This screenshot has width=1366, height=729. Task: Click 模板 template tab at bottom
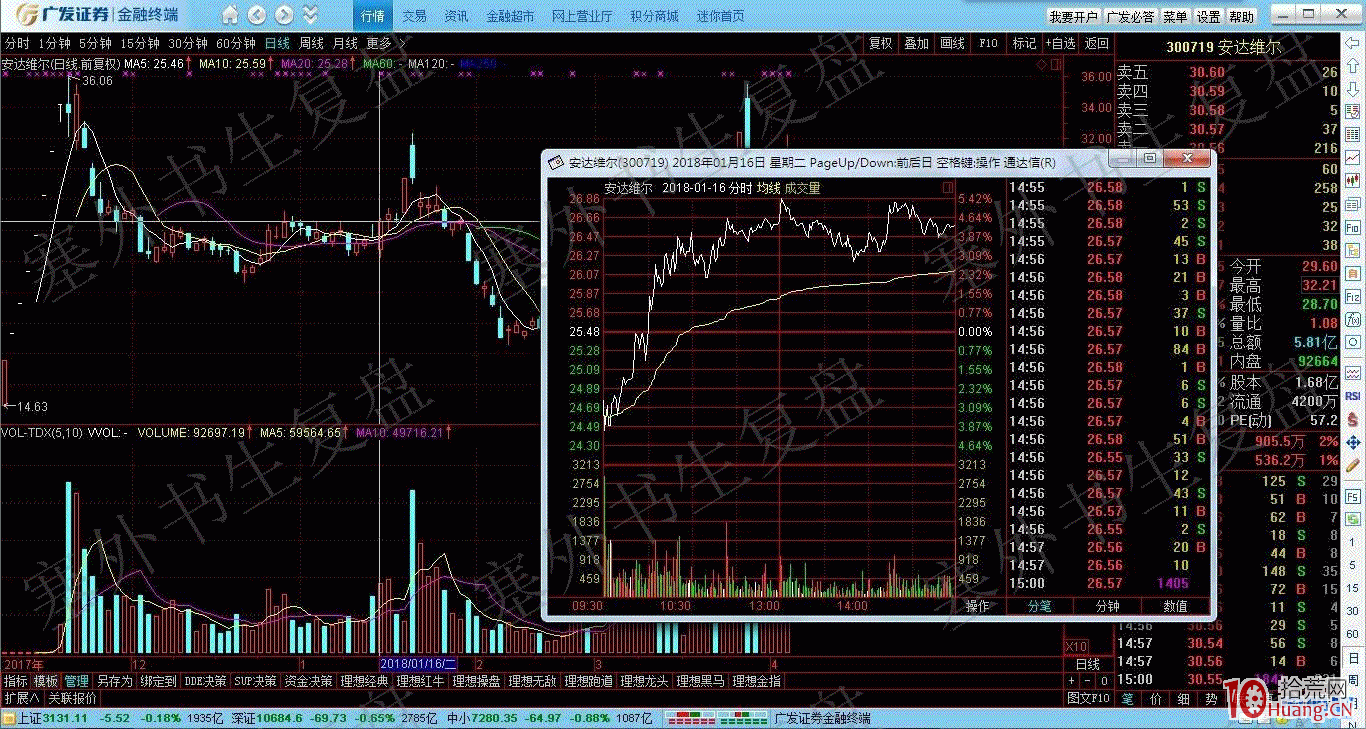tap(45, 680)
